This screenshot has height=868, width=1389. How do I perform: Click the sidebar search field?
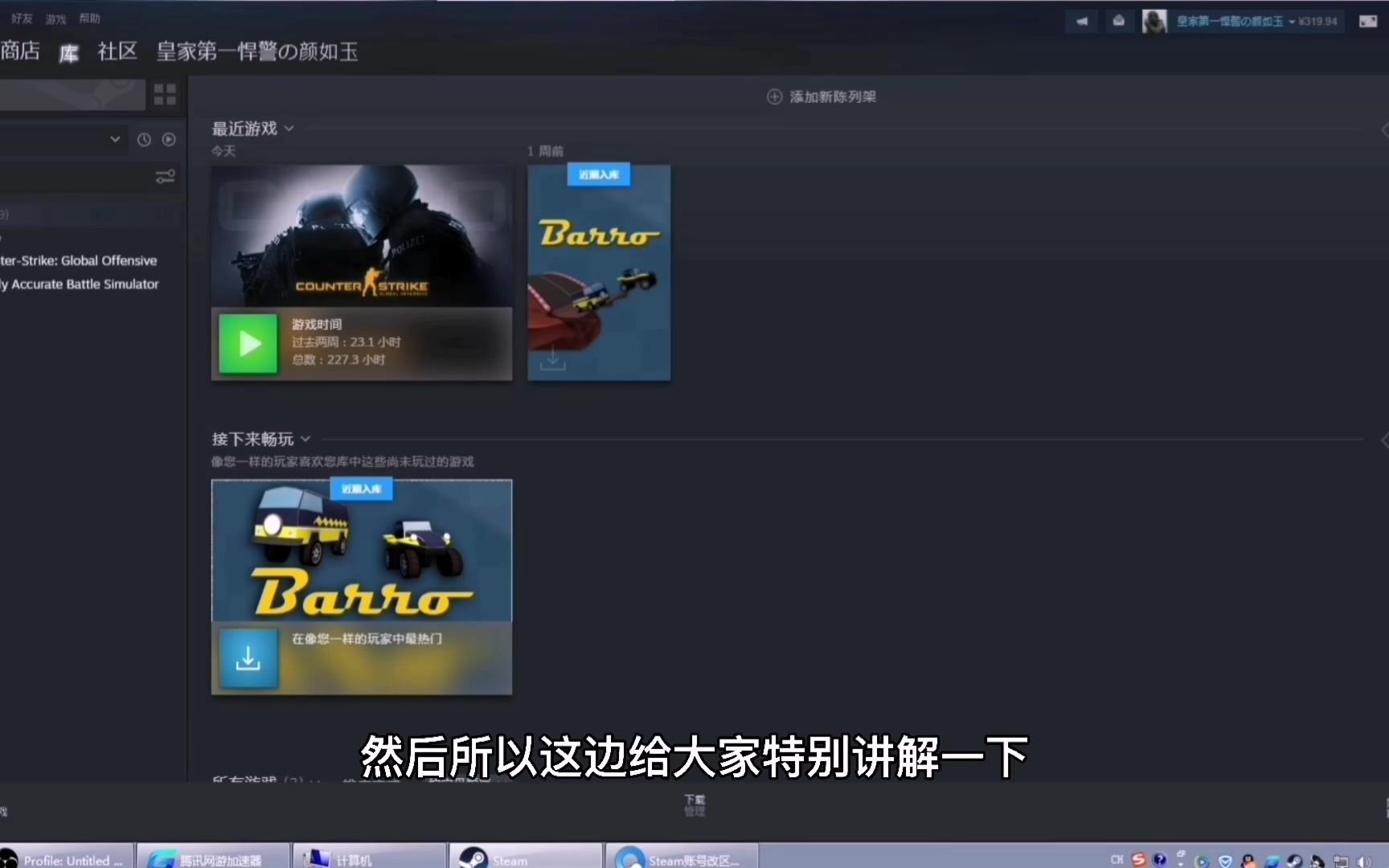pyautogui.click(x=74, y=177)
